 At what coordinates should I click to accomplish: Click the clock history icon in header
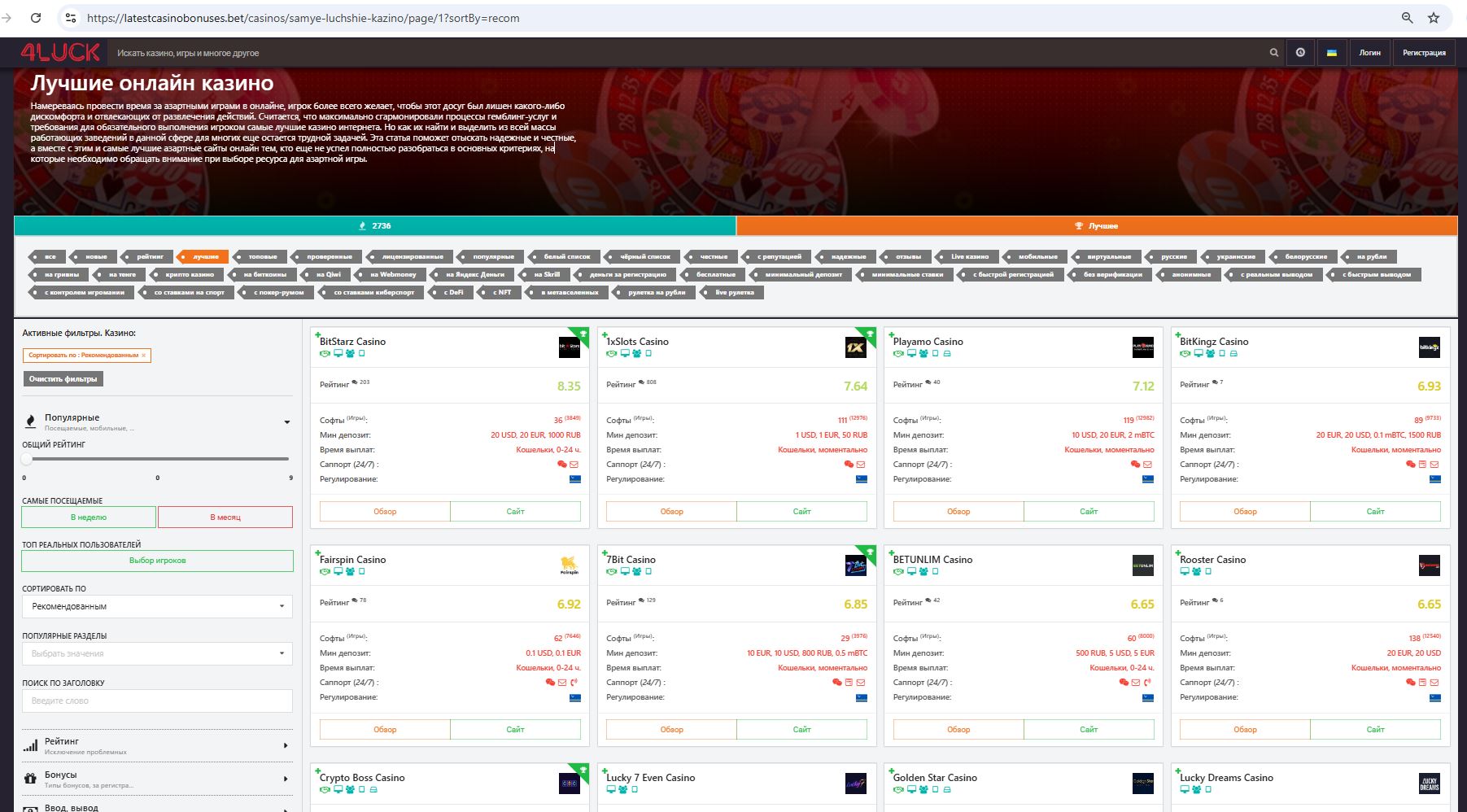(x=1300, y=53)
